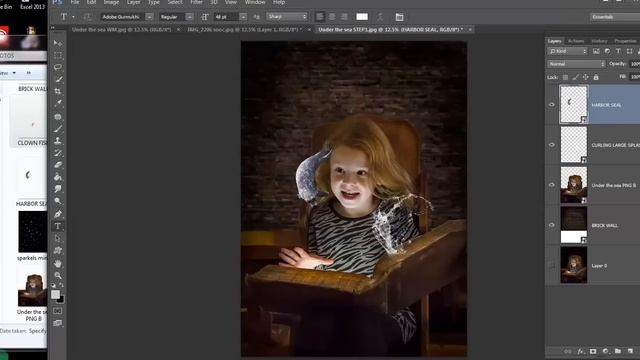Image resolution: width=640 pixels, height=360 pixels.
Task: Select the Lasso tool
Action: click(58, 67)
